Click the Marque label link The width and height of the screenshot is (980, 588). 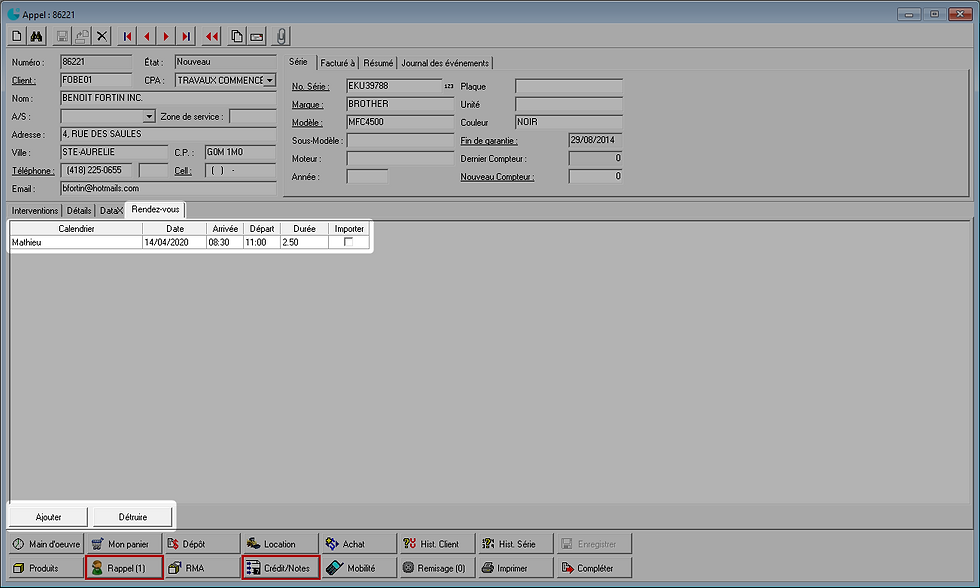tap(308, 104)
